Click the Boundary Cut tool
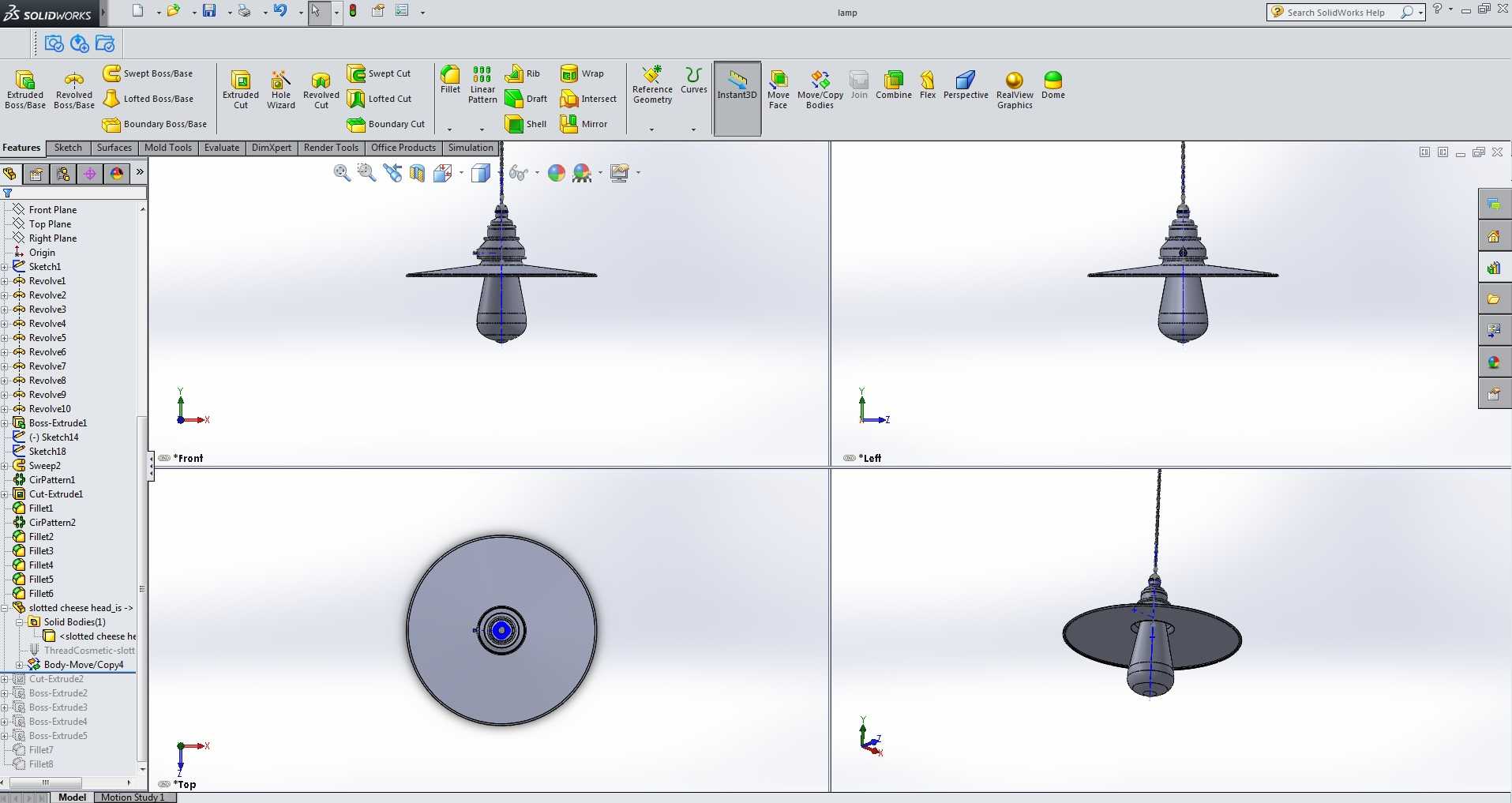The width and height of the screenshot is (1512, 803). (x=386, y=124)
